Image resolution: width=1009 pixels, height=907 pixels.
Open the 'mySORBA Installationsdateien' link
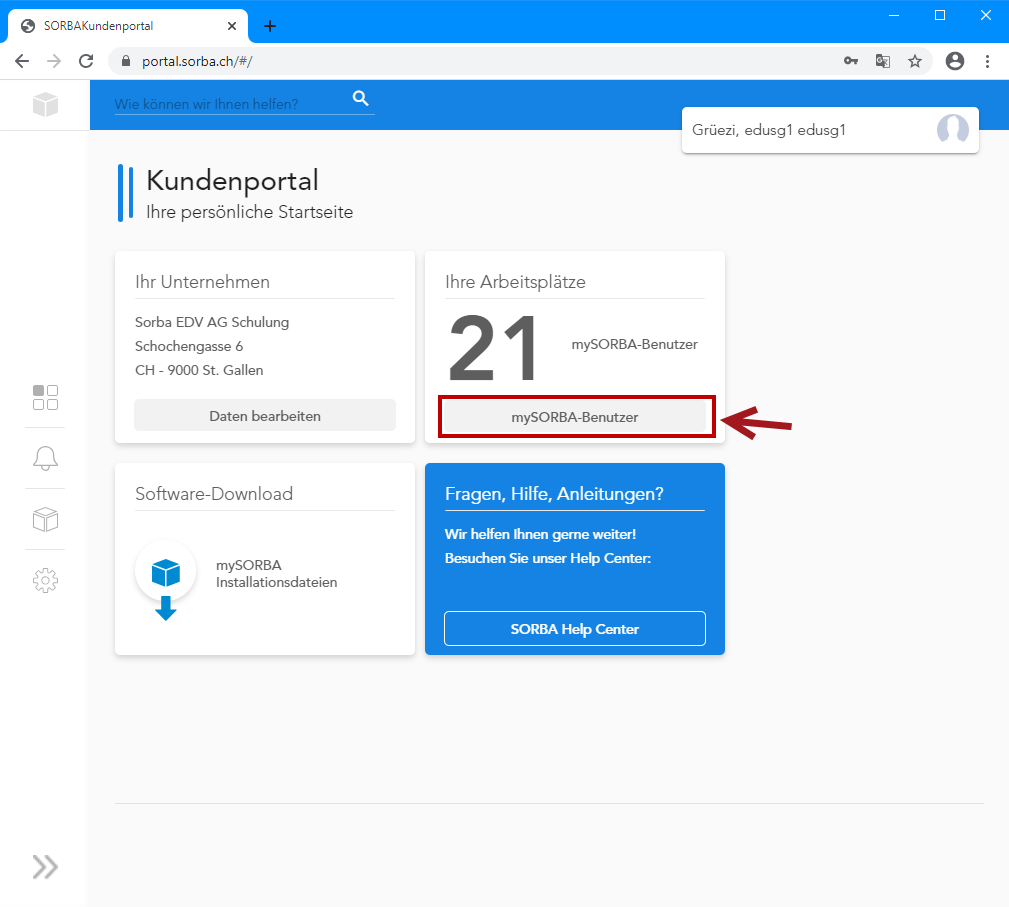pyautogui.click(x=276, y=574)
